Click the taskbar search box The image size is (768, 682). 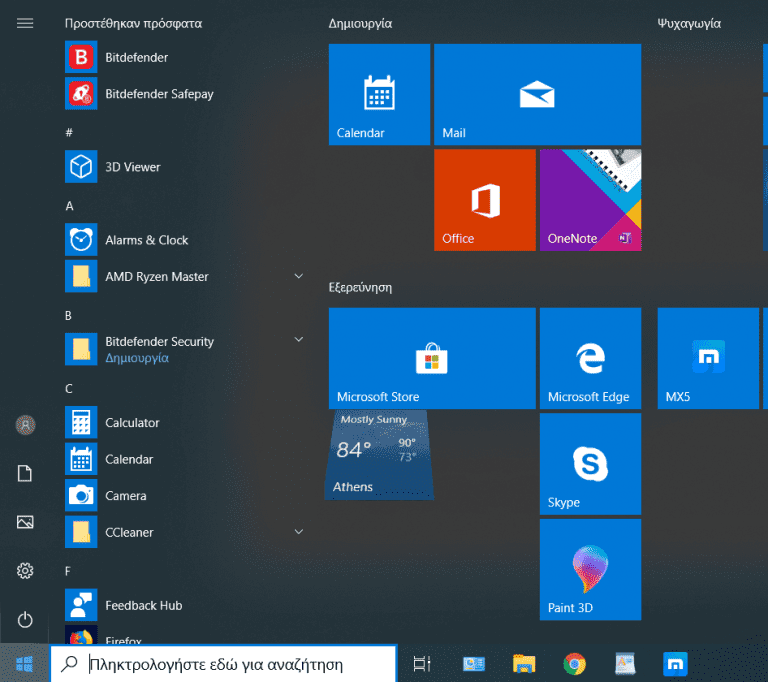coord(223,664)
